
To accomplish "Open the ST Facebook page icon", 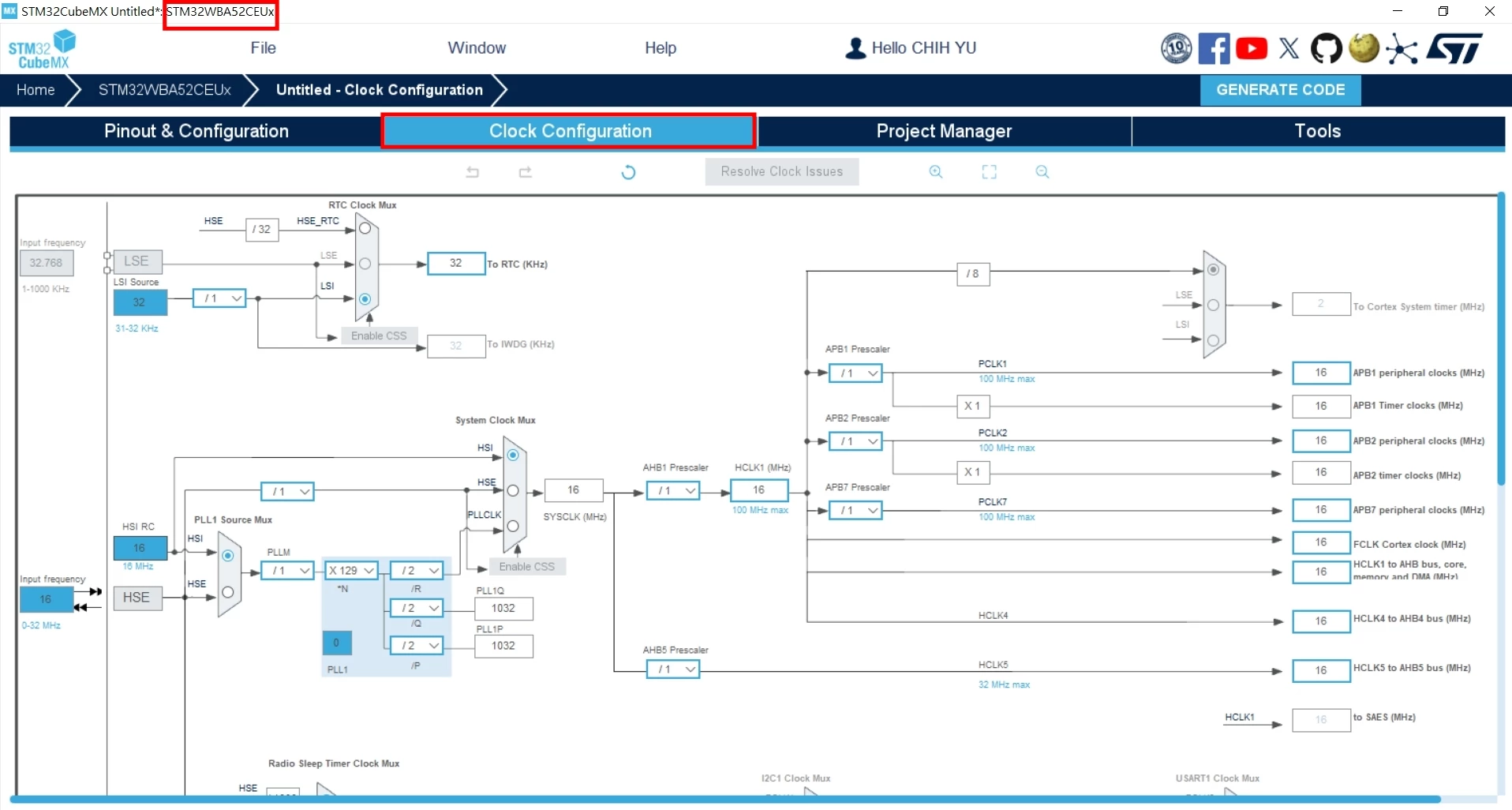I will [1214, 48].
